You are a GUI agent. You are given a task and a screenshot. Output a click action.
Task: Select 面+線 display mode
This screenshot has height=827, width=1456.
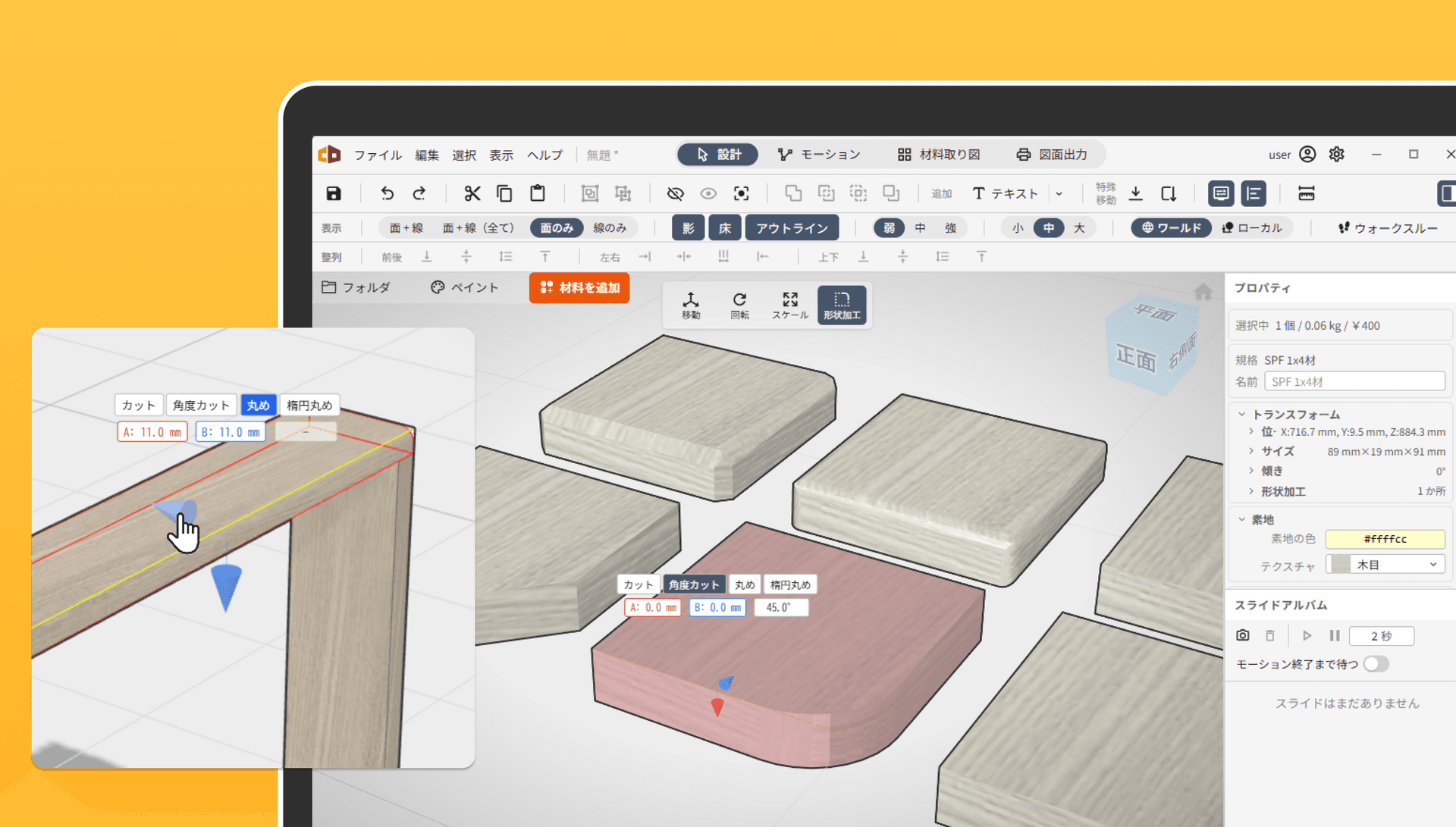(x=406, y=227)
